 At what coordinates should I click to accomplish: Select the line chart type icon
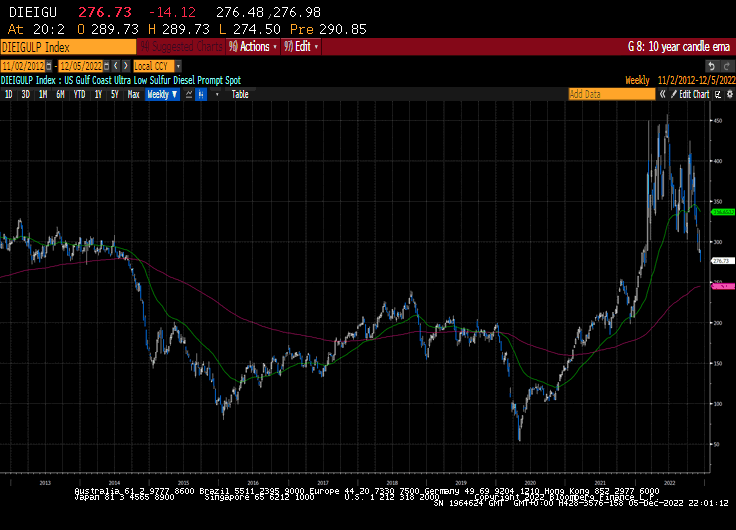coord(189,94)
